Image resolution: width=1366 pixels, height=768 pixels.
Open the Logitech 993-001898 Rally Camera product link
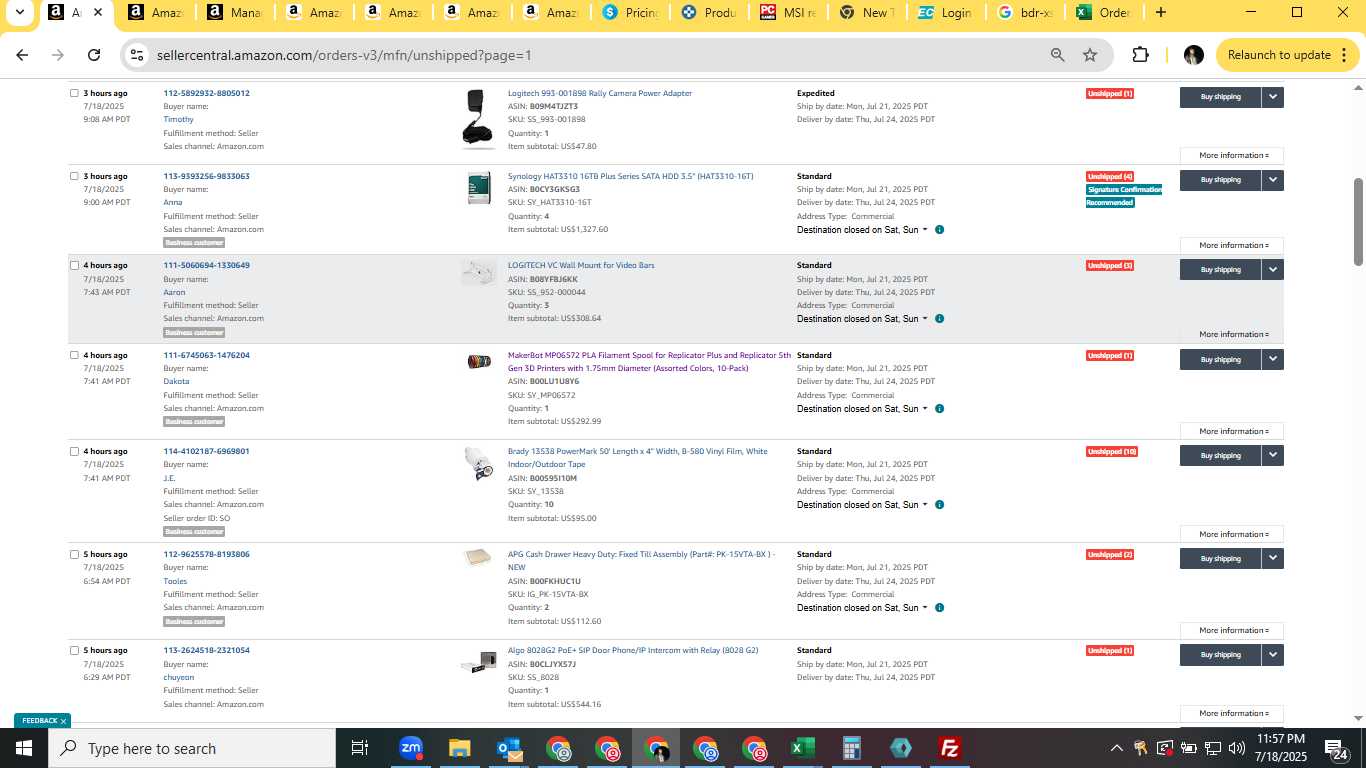(x=600, y=93)
